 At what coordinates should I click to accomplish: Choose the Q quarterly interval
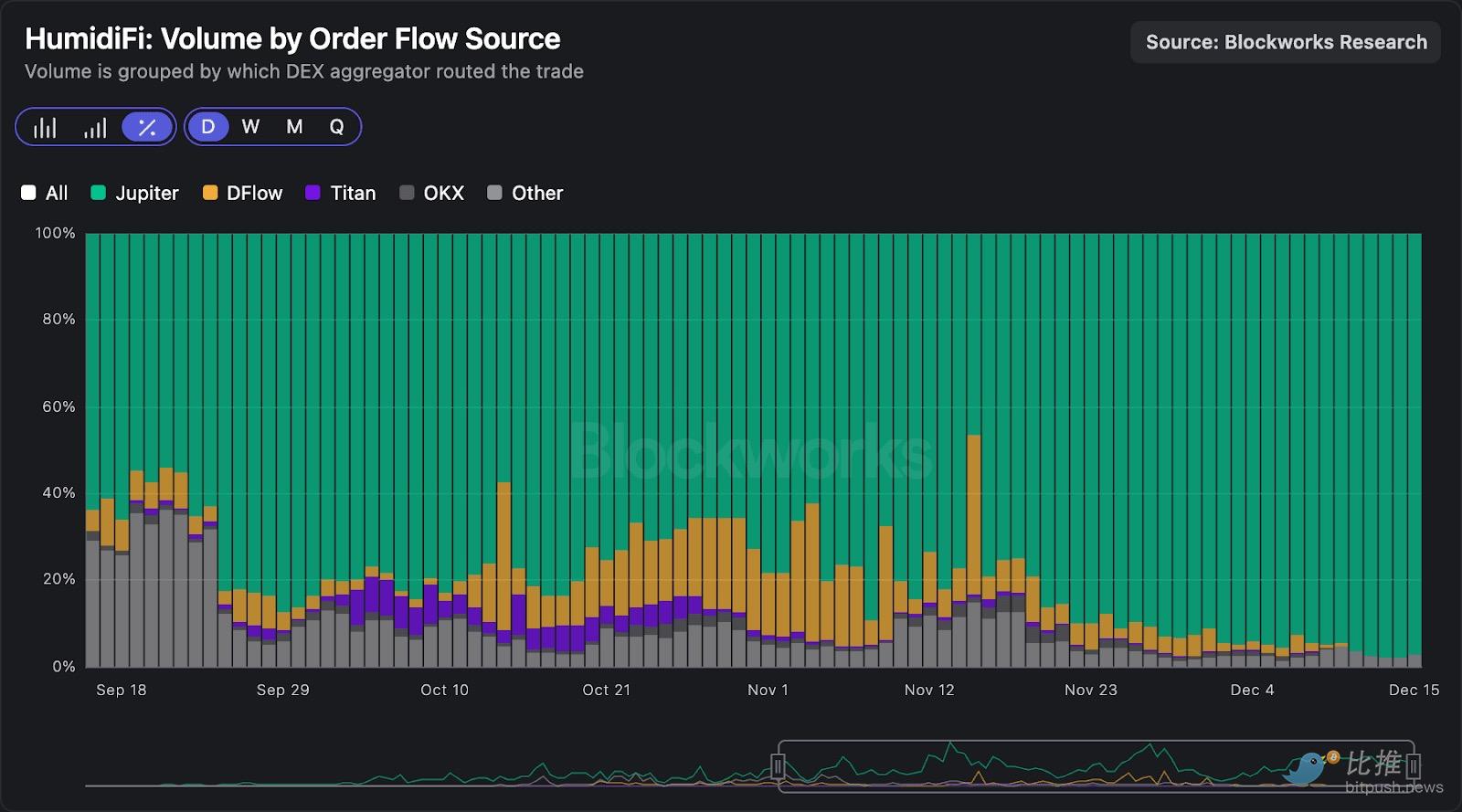pos(336,127)
